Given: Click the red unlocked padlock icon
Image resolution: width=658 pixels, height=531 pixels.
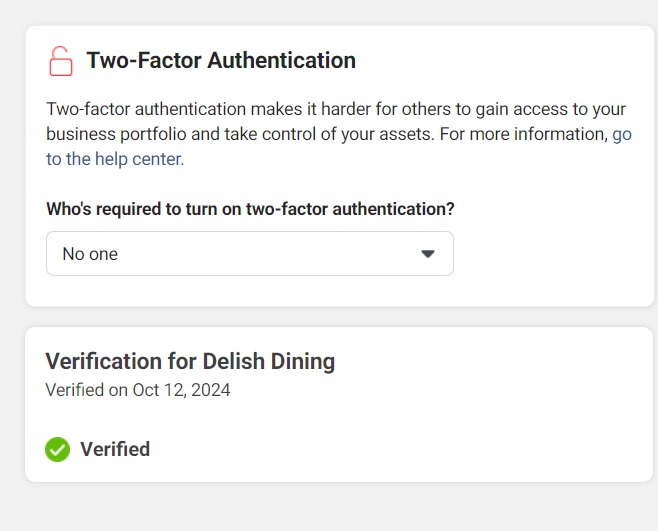Looking at the screenshot, I should (60, 61).
